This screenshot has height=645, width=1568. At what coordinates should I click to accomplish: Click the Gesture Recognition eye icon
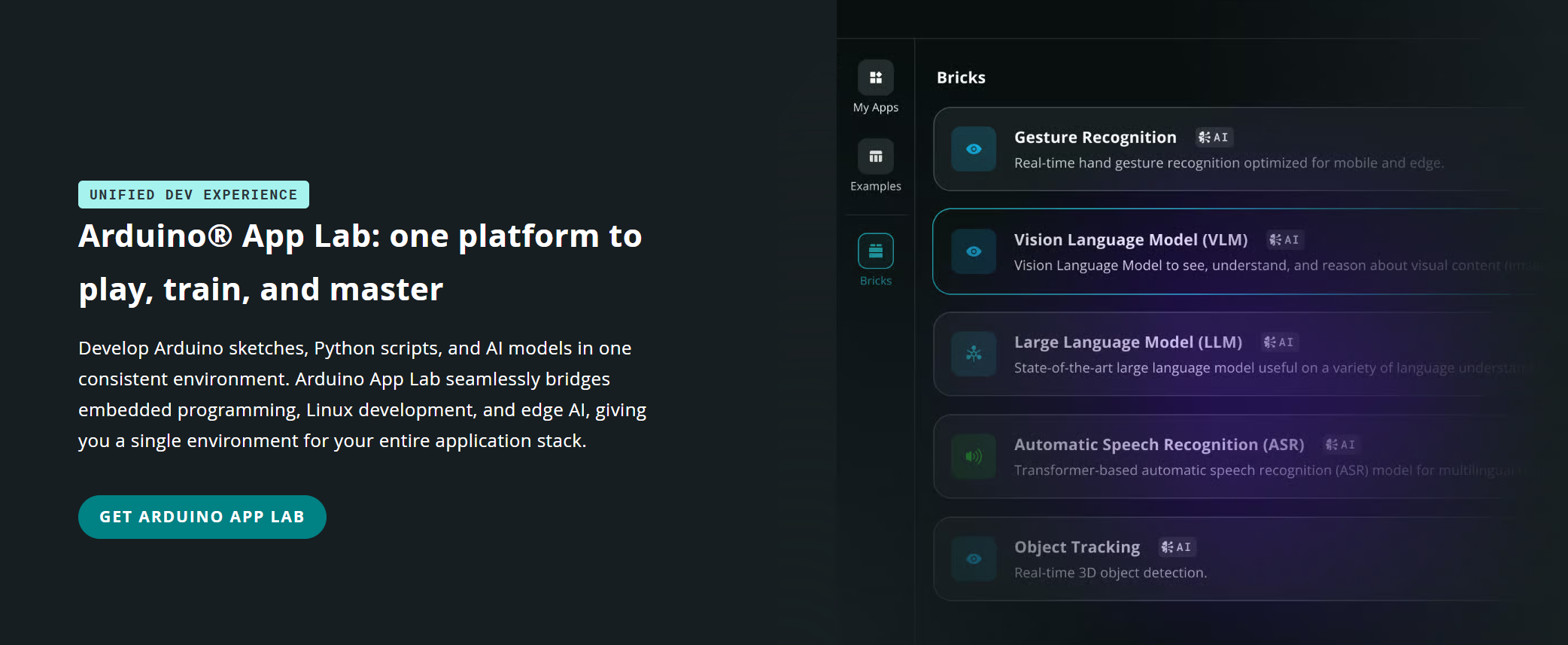[974, 149]
